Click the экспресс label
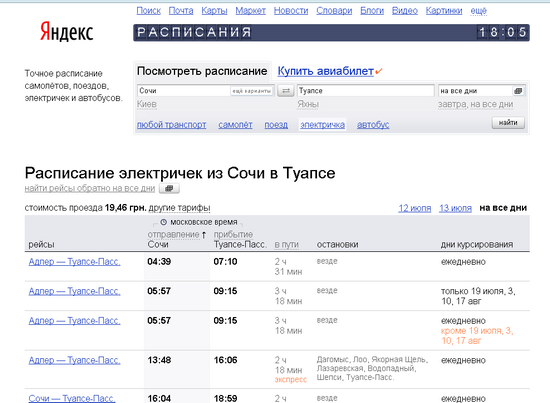 click(291, 380)
